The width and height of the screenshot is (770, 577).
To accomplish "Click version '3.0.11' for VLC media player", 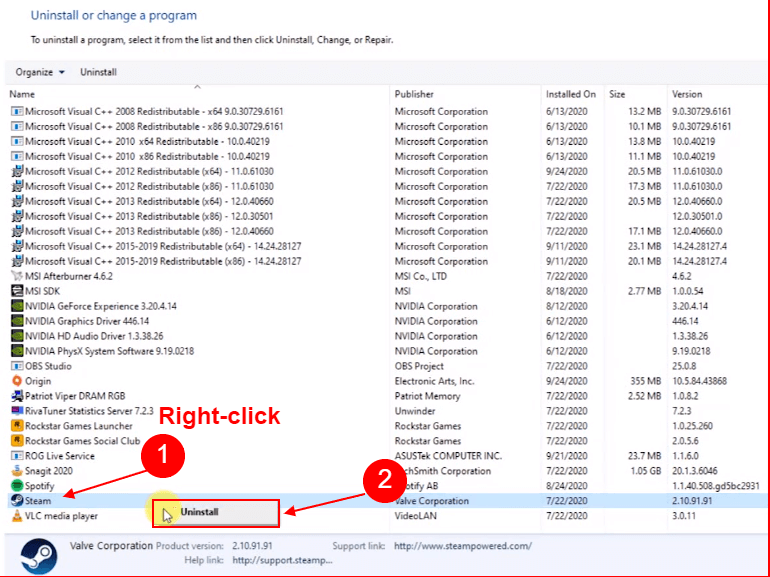I will [x=684, y=516].
